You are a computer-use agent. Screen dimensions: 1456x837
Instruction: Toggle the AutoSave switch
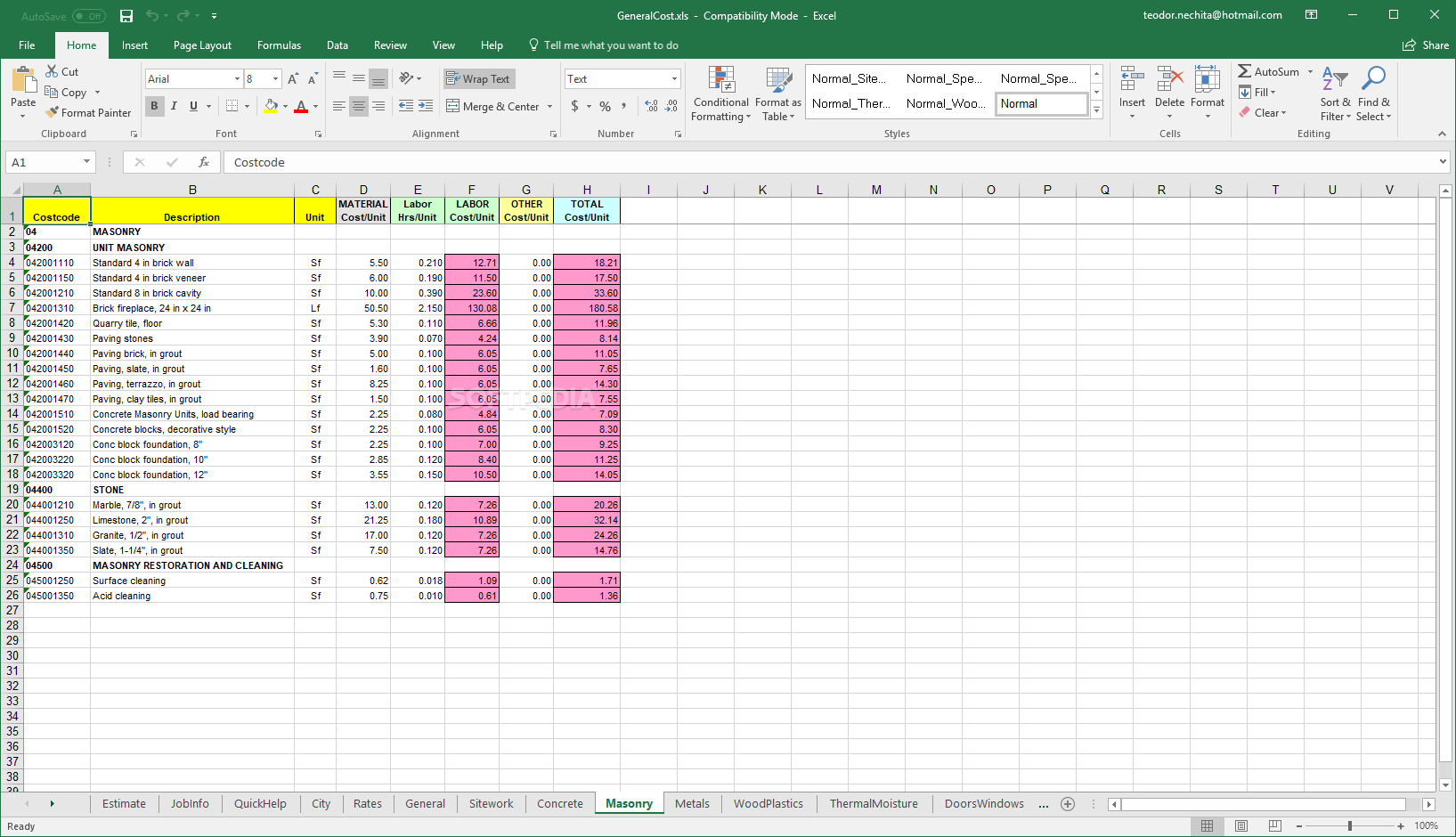[88, 16]
